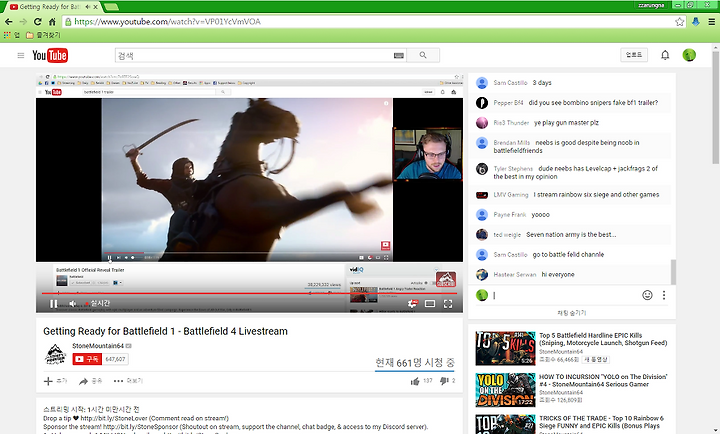Close the 'Getting Ready for Bat' tab
This screenshot has width=720, height=434.
coord(96,7)
